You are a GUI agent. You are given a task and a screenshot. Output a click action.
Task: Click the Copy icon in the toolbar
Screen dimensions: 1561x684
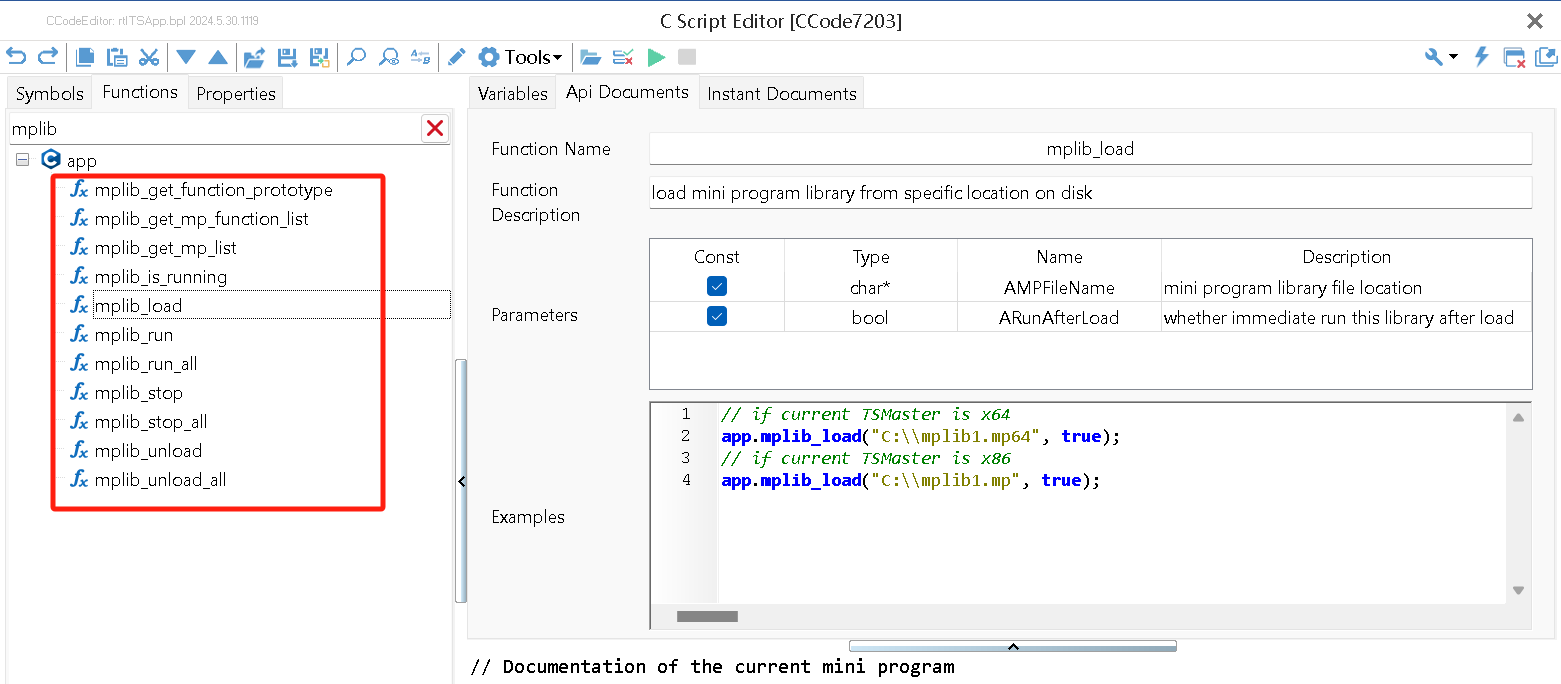(x=86, y=57)
